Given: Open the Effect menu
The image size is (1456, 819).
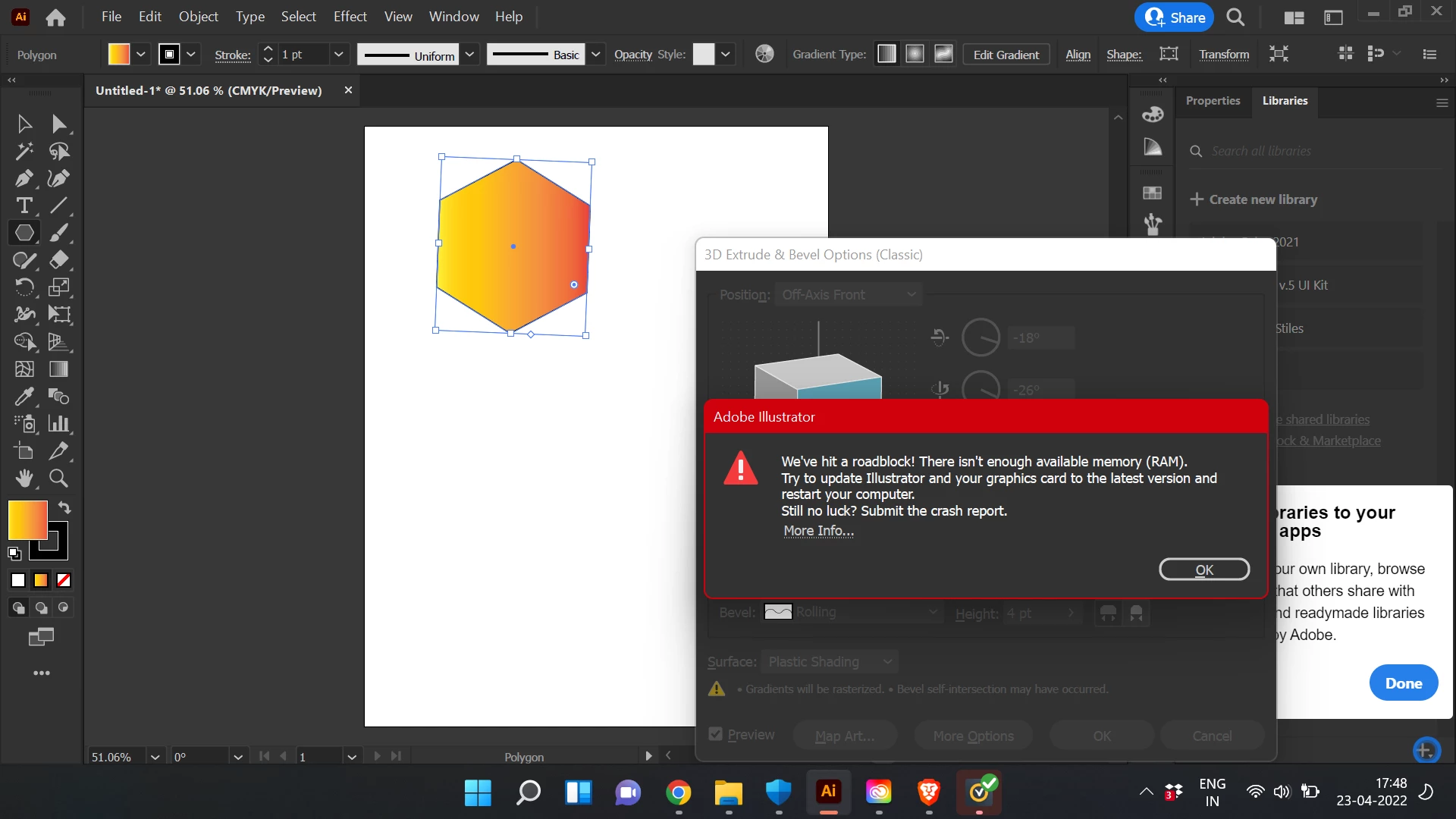Looking at the screenshot, I should pyautogui.click(x=350, y=17).
